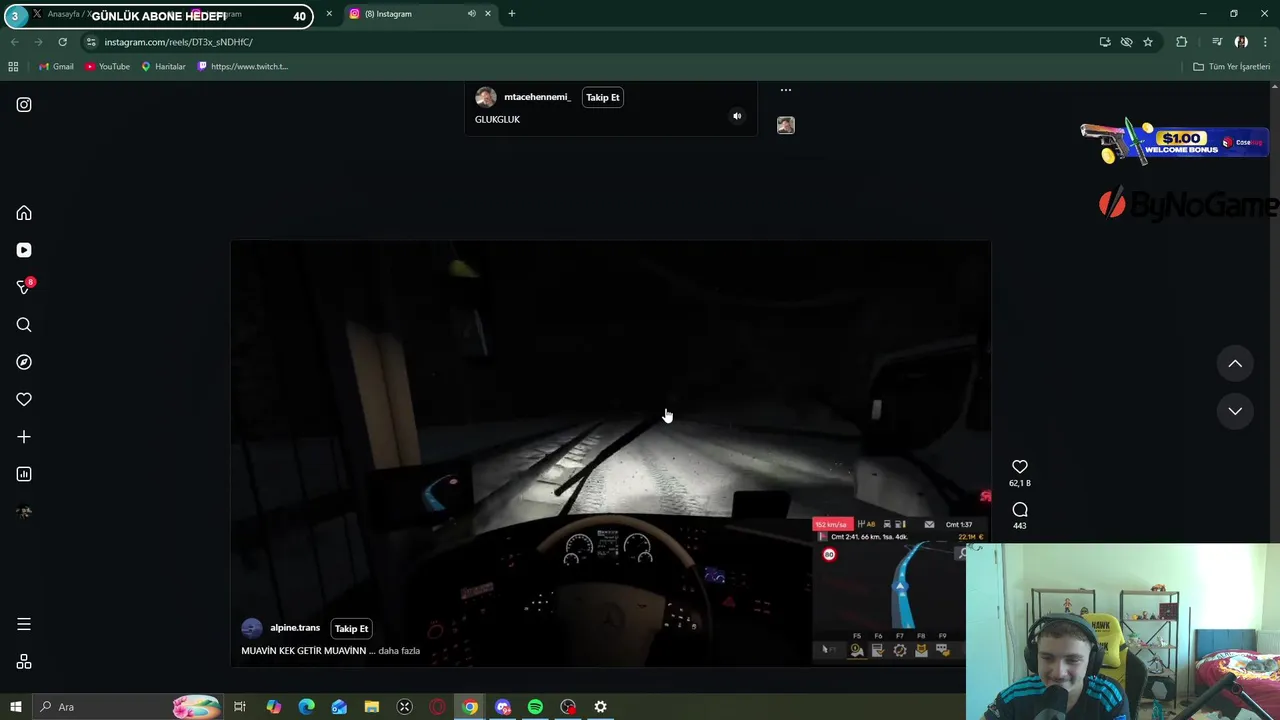The image size is (1280, 720).
Task: Open the Explore compass icon
Action: pyautogui.click(x=24, y=362)
